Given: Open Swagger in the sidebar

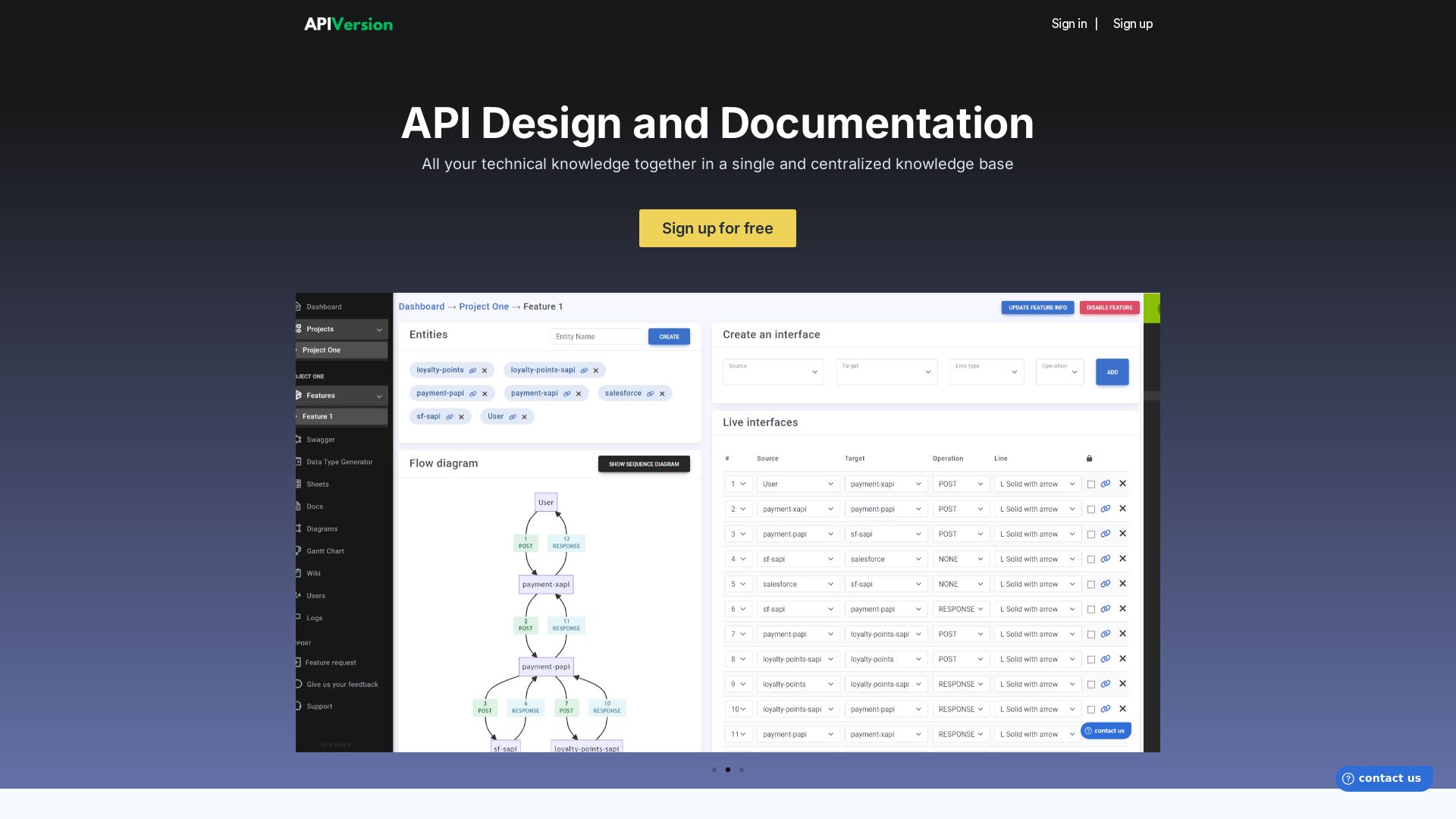Looking at the screenshot, I should click(320, 440).
